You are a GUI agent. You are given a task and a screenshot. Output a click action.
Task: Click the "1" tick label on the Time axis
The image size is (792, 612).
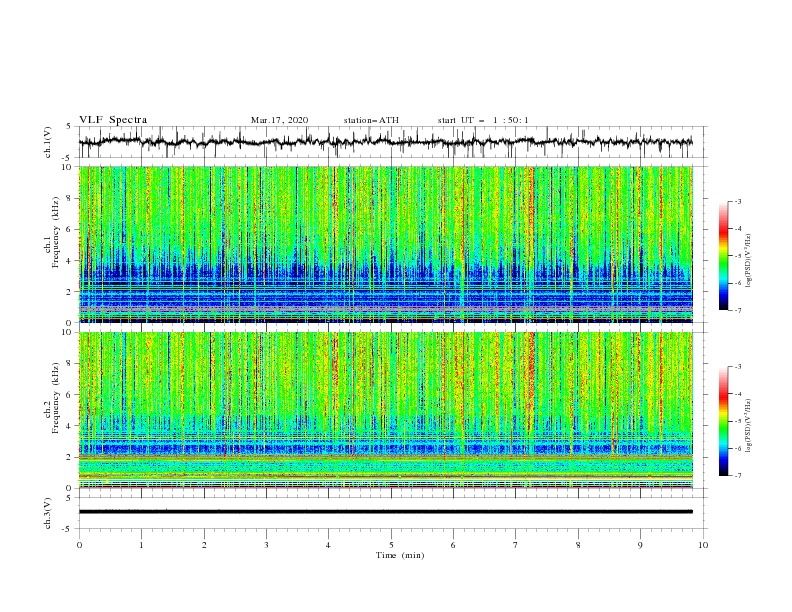pos(141,545)
